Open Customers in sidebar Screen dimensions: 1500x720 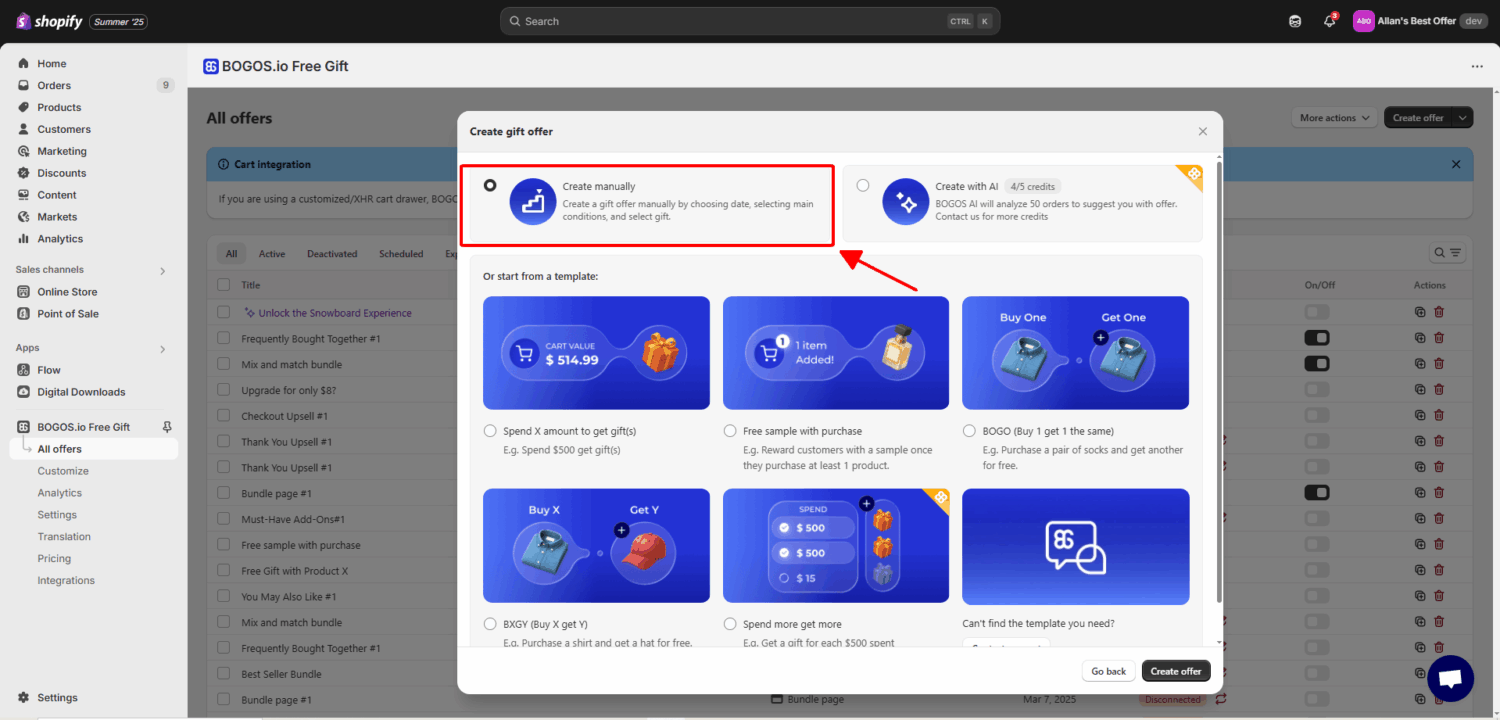point(64,130)
